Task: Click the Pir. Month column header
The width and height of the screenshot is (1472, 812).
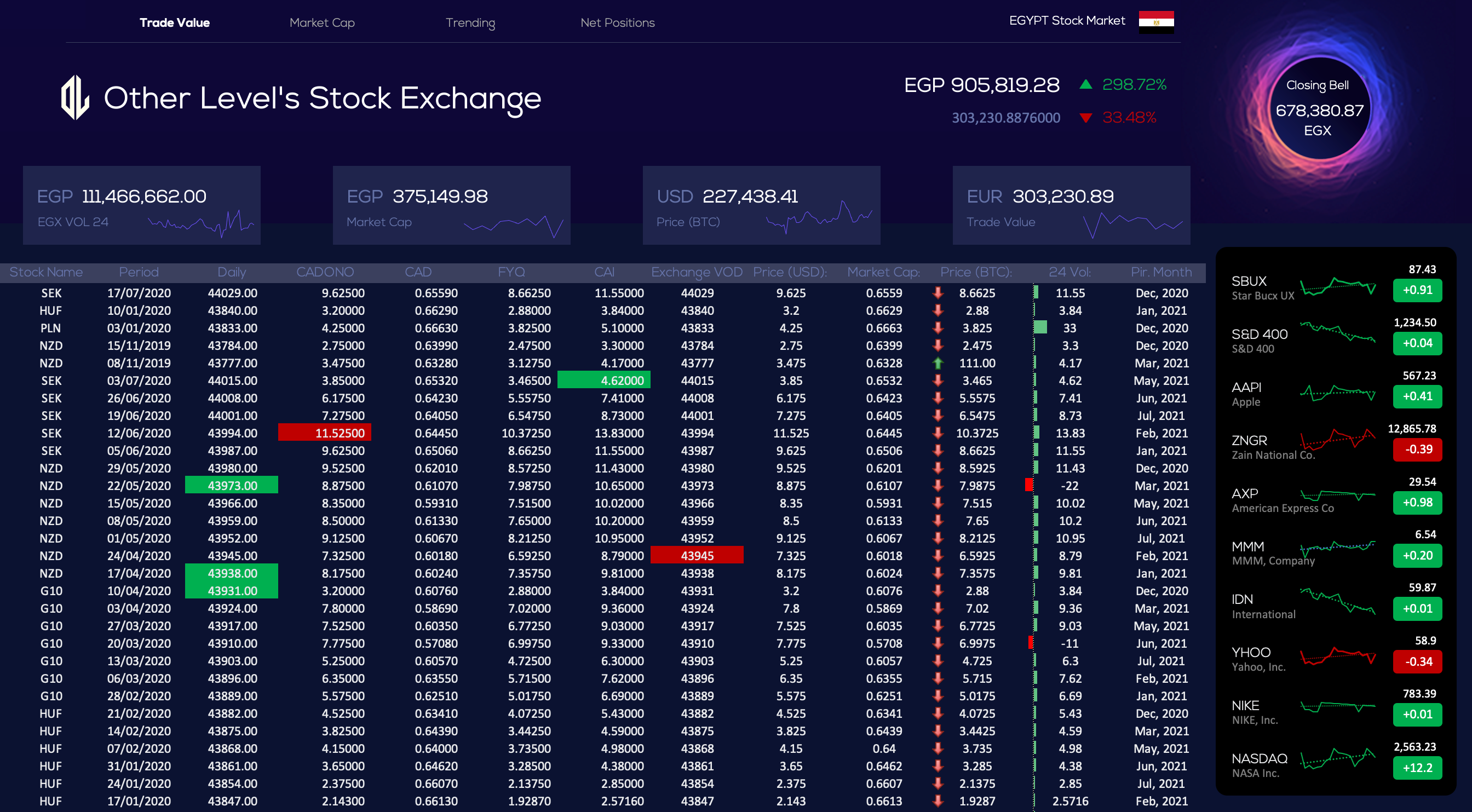Action: click(1161, 272)
